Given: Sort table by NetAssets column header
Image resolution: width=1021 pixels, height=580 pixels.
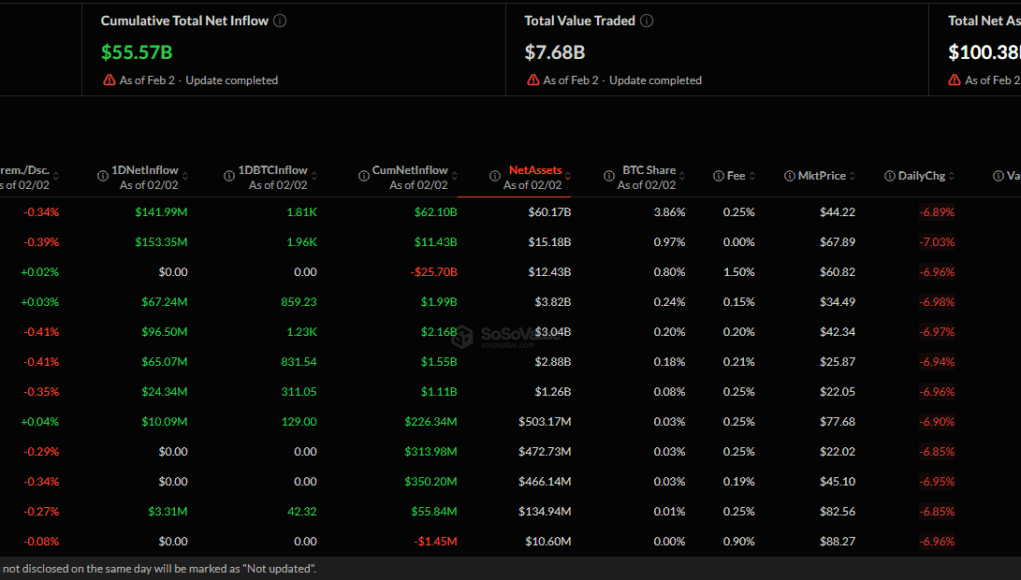Looking at the screenshot, I should point(535,170).
